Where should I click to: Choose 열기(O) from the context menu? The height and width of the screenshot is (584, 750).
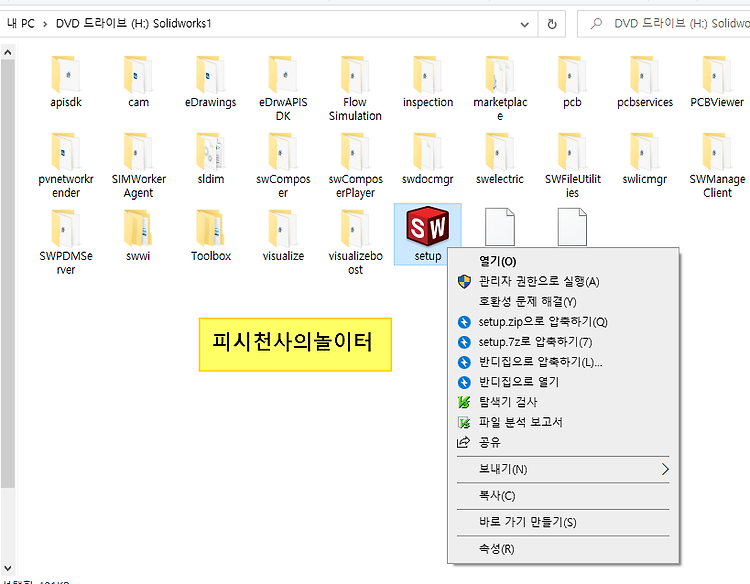tap(563, 261)
